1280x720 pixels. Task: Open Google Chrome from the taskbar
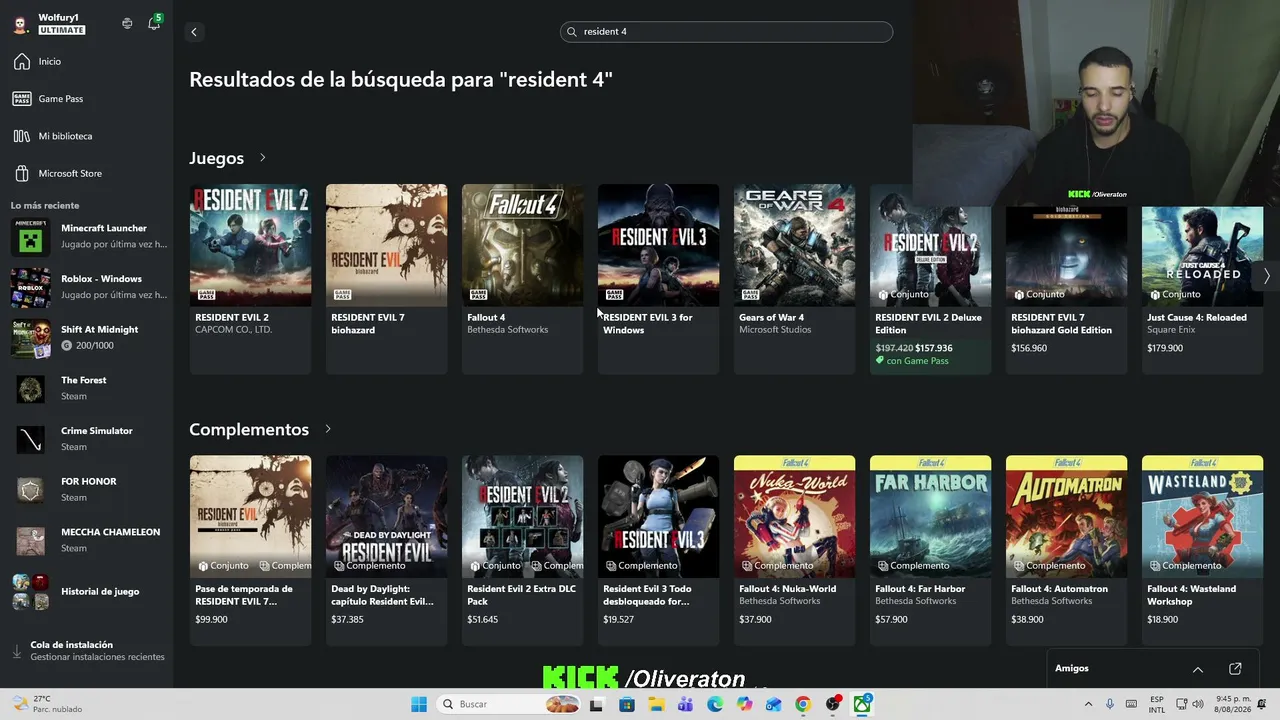tap(803, 704)
